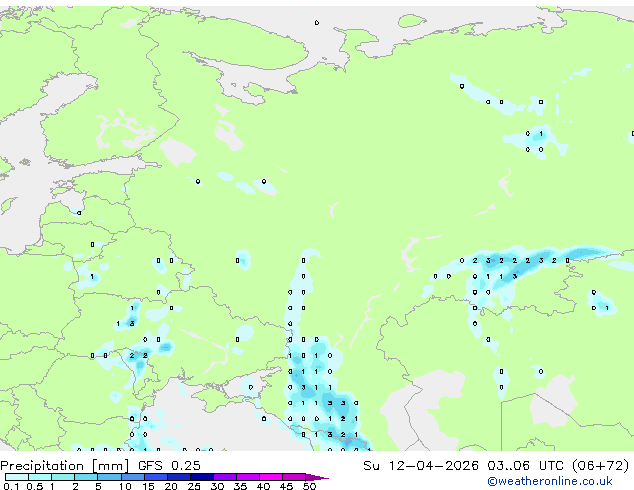Click the '45' legend scale label

click(286, 486)
